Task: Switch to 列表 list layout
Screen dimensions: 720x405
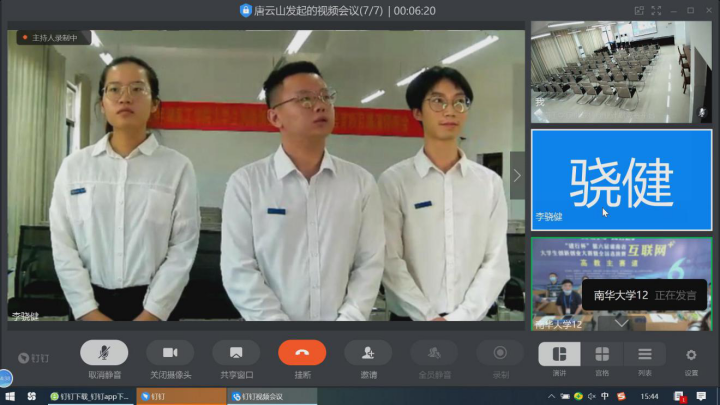Action: click(645, 356)
